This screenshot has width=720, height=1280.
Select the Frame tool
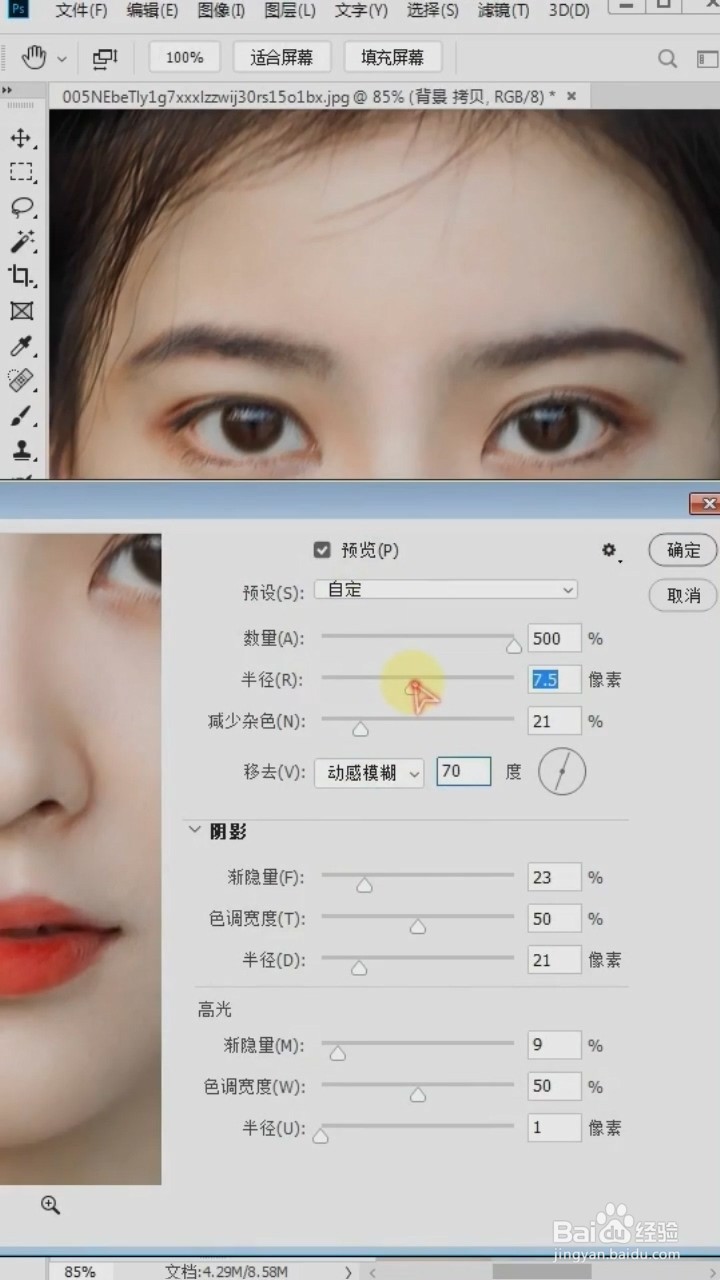tap(21, 311)
